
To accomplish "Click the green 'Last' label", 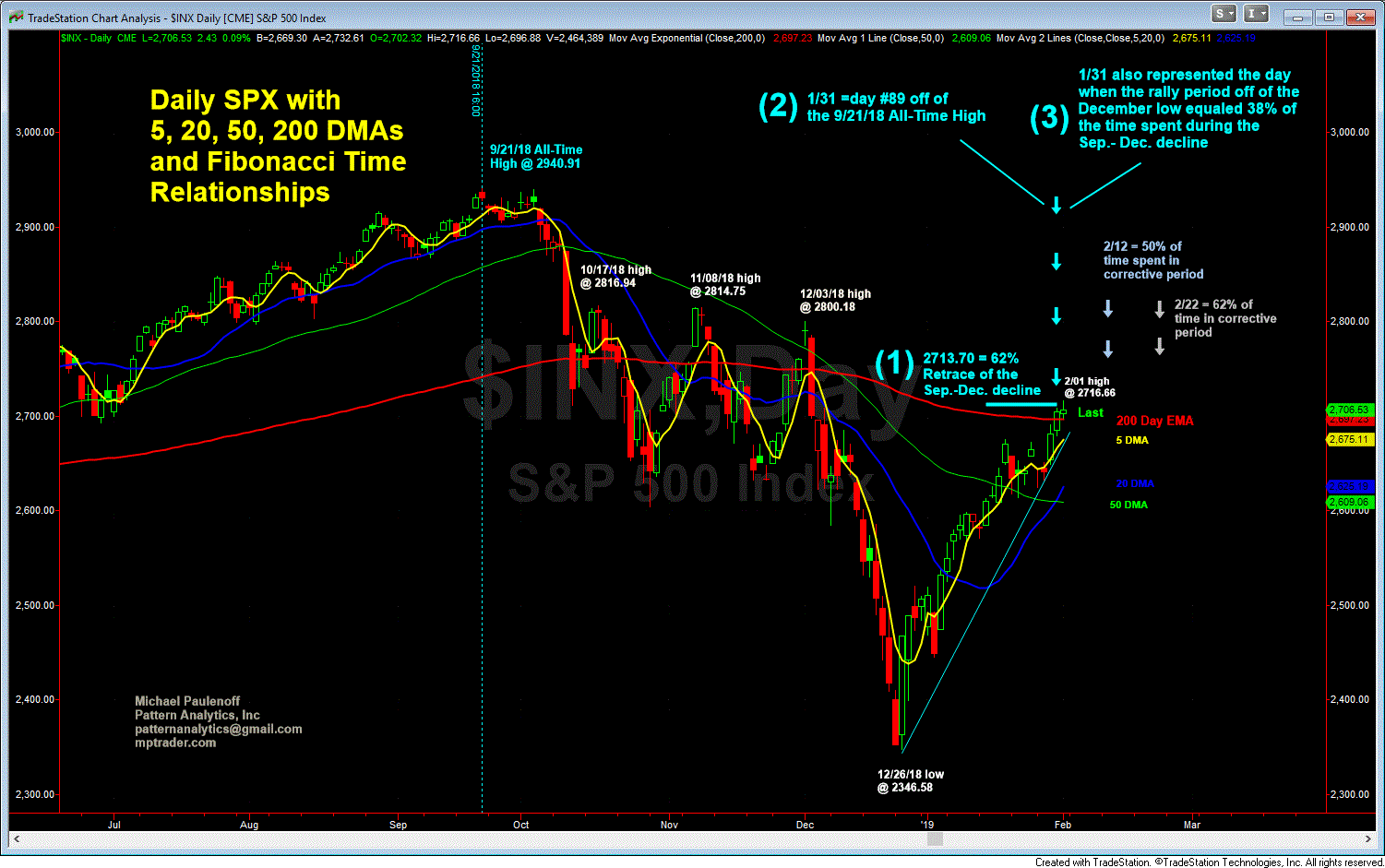I will pos(1091,412).
